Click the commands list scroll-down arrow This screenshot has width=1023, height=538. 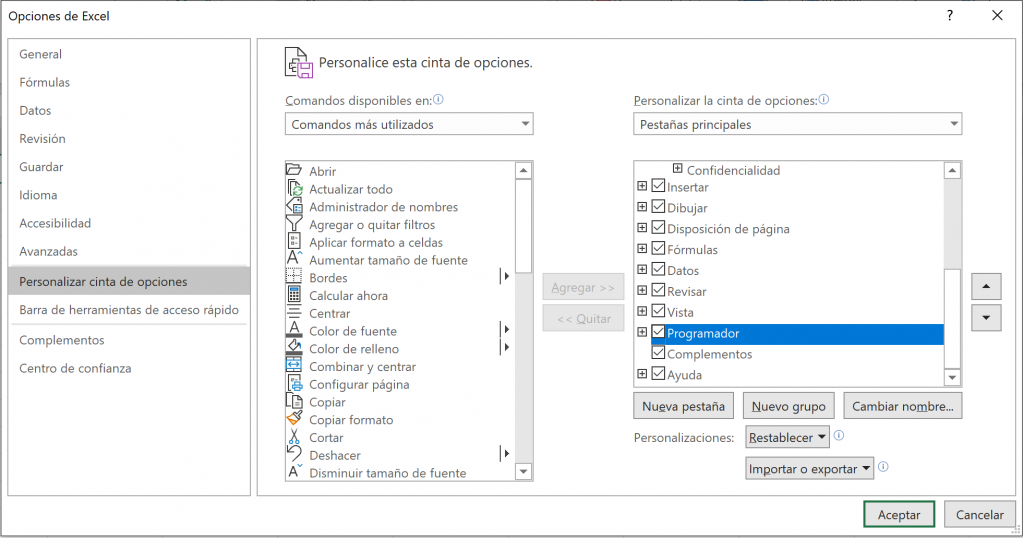click(x=523, y=471)
